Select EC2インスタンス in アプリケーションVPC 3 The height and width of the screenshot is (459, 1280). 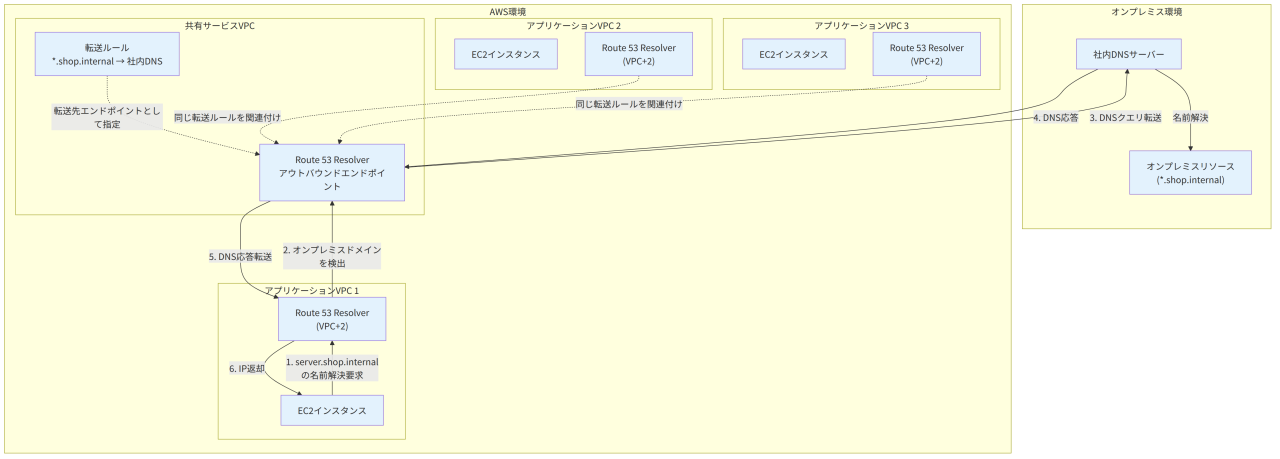[794, 54]
